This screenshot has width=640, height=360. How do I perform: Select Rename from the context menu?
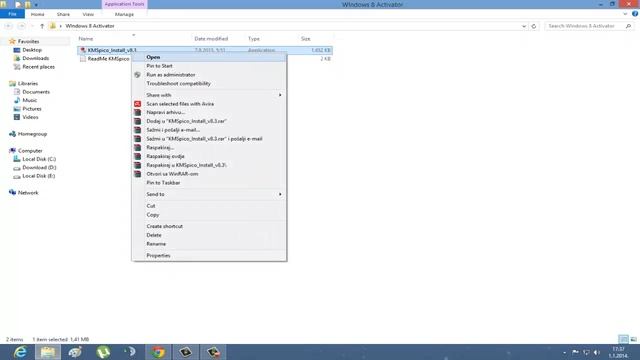tap(209, 244)
